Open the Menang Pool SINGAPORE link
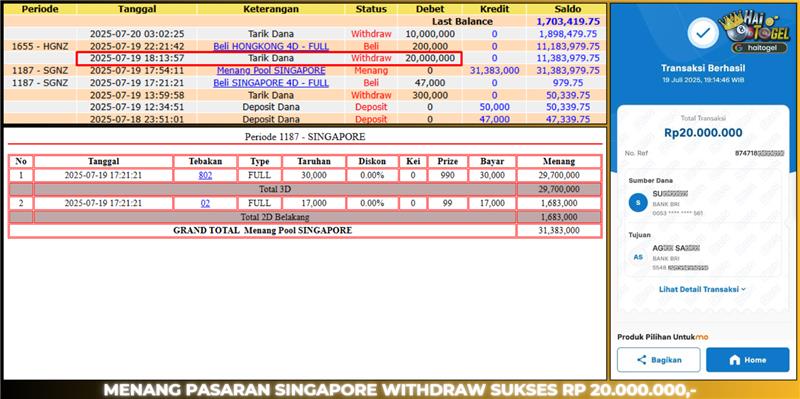This screenshot has width=800, height=399. point(271,70)
